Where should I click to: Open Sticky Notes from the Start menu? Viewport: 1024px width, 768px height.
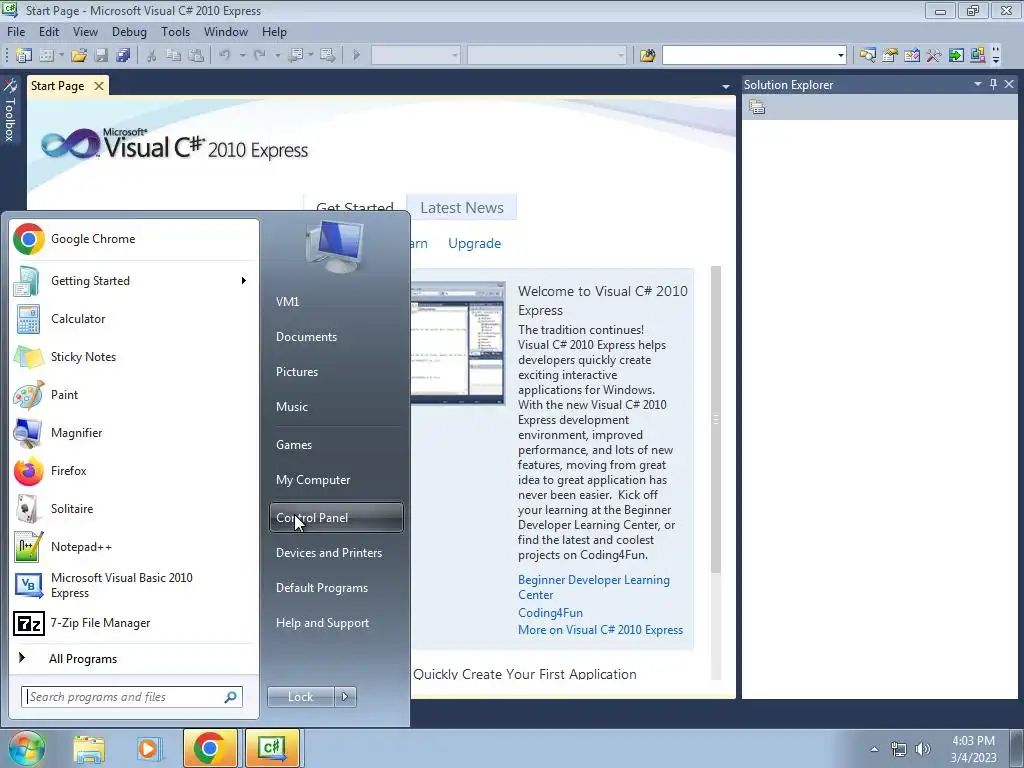(134, 357)
